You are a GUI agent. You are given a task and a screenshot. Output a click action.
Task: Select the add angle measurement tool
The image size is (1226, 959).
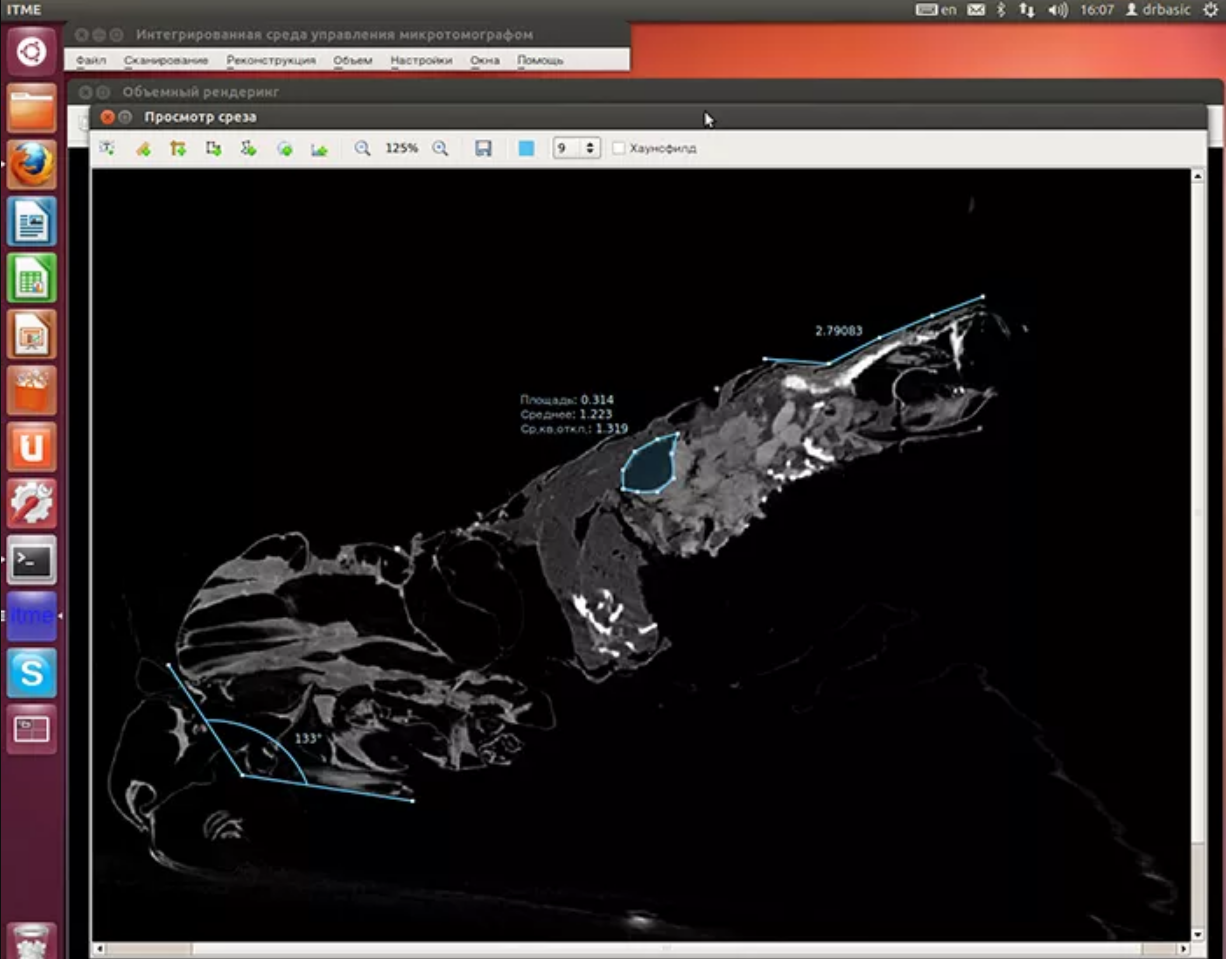178,148
